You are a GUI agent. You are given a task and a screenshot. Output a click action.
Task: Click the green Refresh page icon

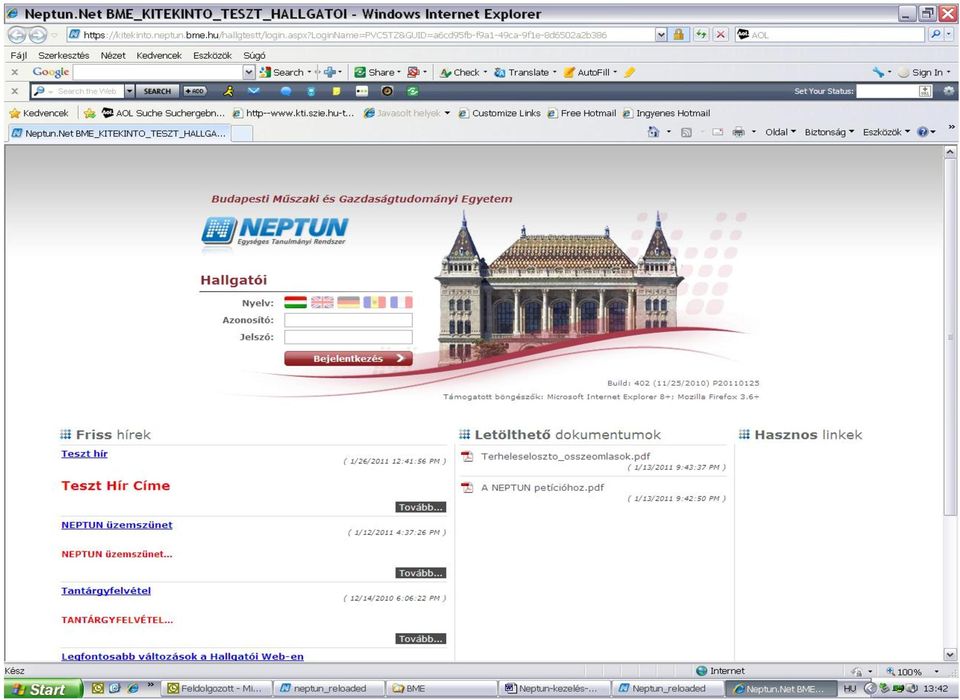[700, 35]
